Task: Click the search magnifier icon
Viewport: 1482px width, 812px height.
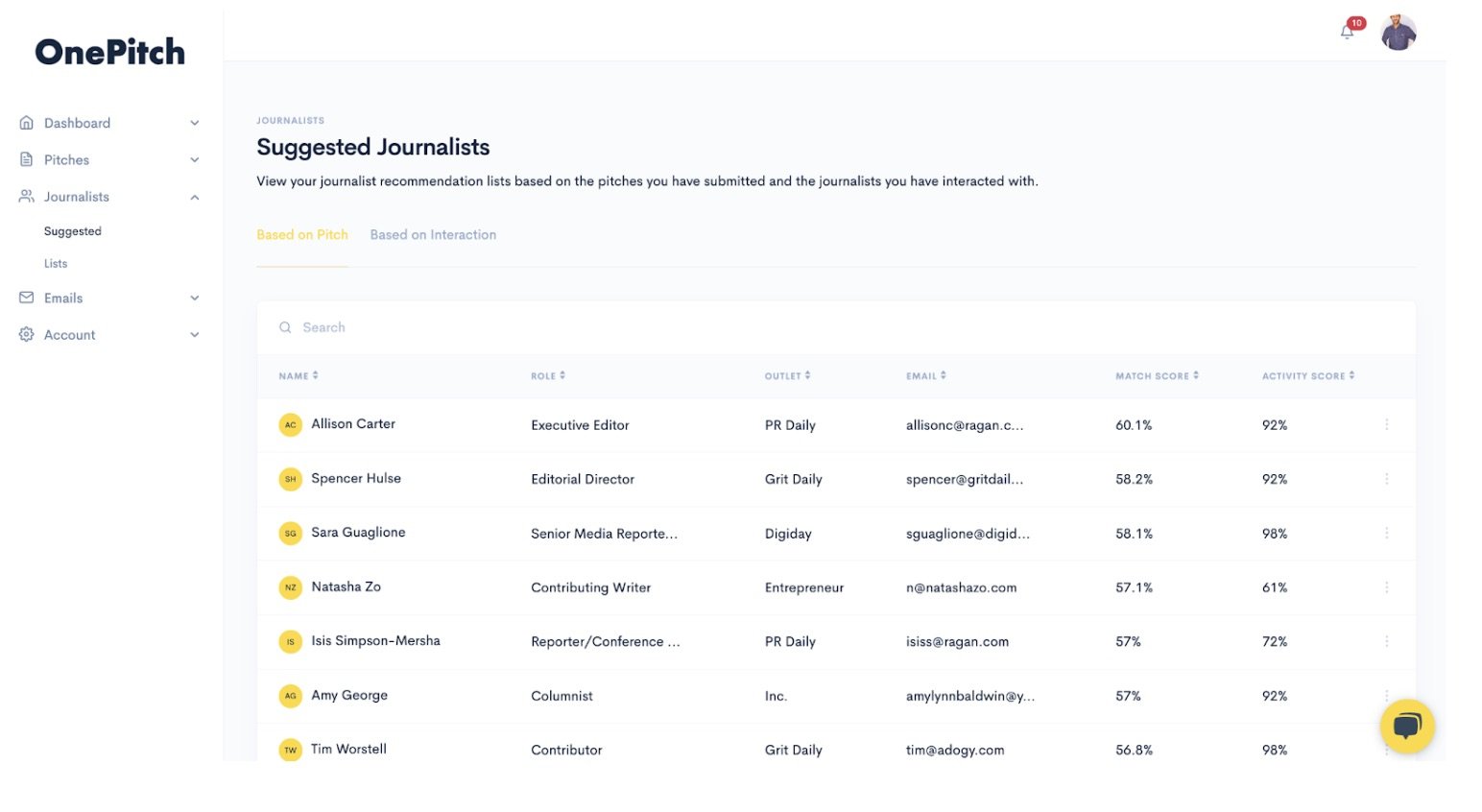Action: pos(285,327)
